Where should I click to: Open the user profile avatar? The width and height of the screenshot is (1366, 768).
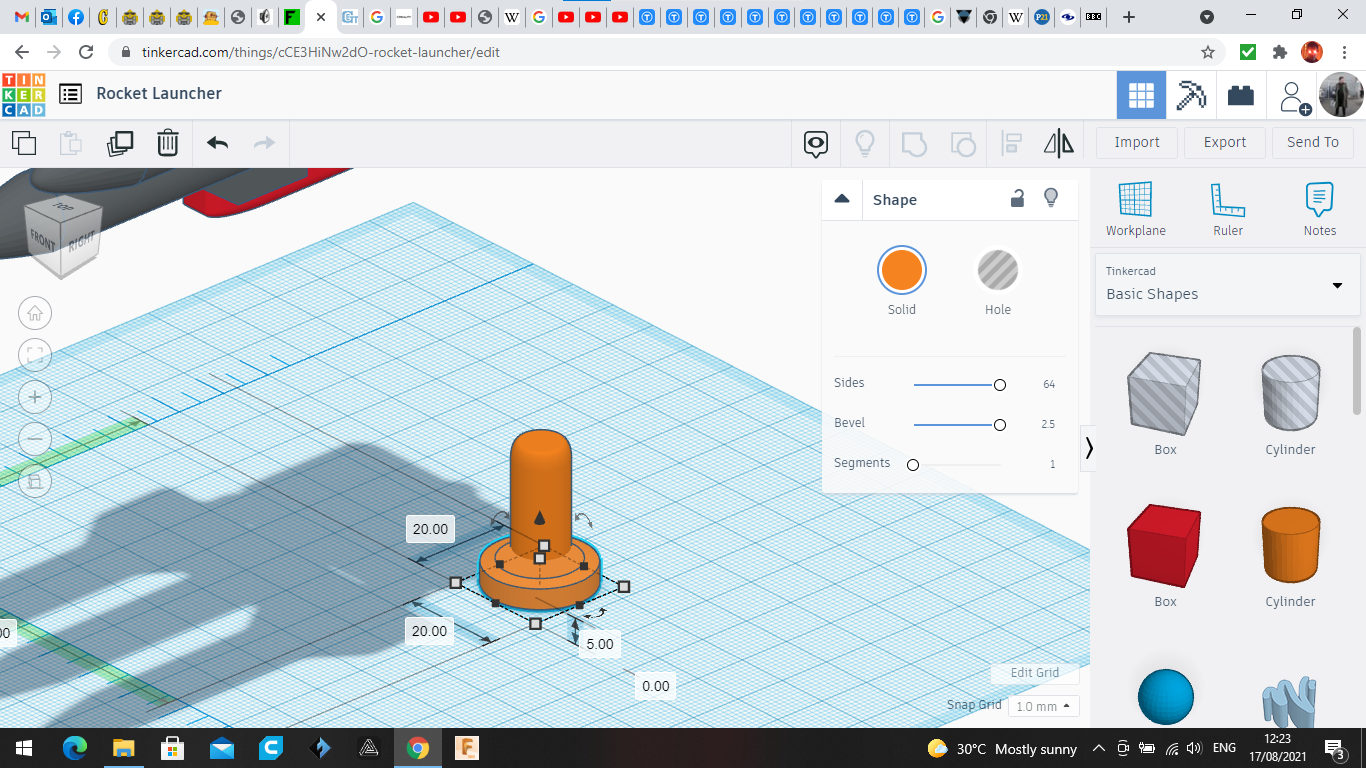click(1340, 95)
